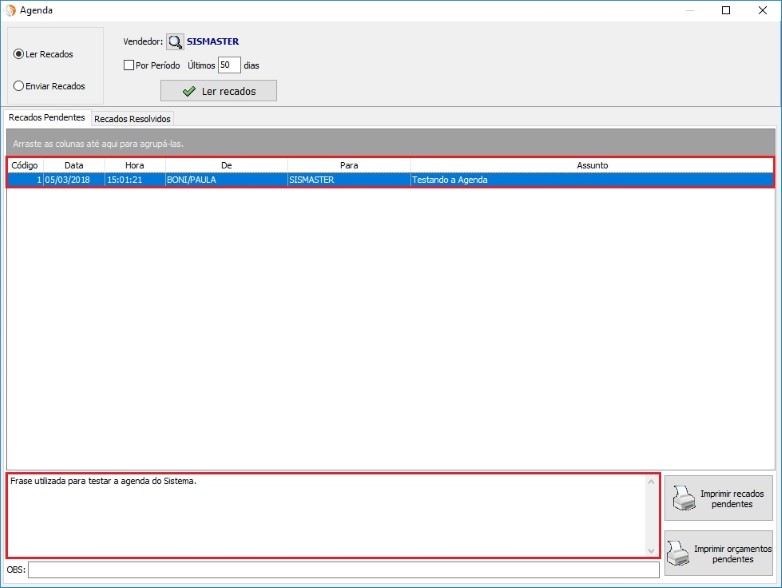Click into the OBS text field
Viewport: 782px width, 588px height.
point(343,570)
